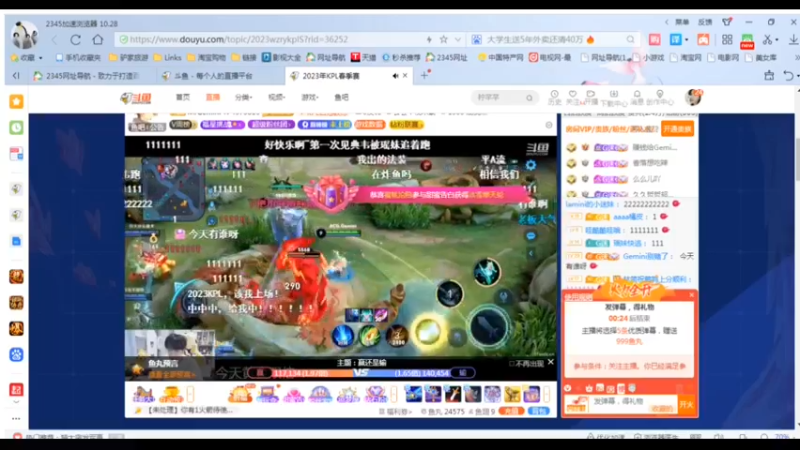Open the 福利券 link under the video
800x450 pixels.
[394, 411]
